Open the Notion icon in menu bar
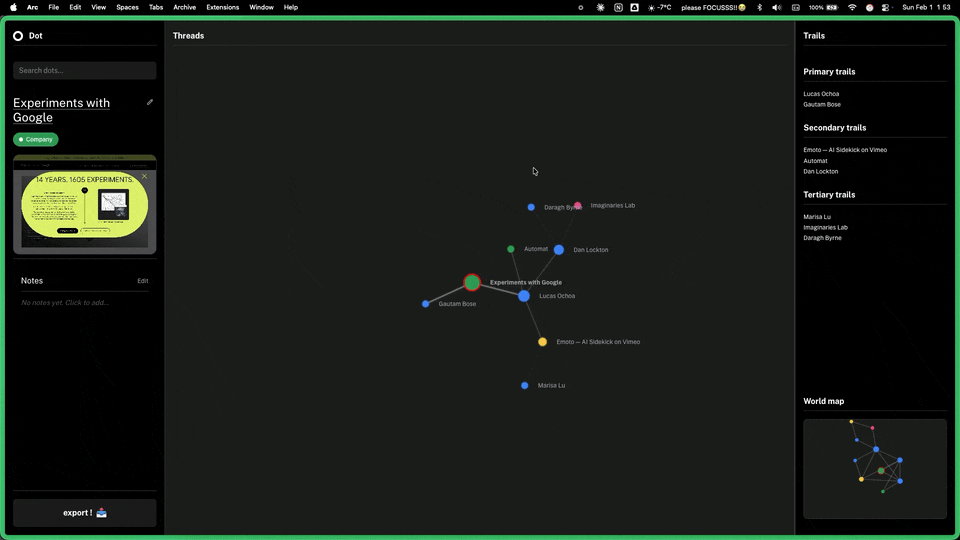The height and width of the screenshot is (540, 960). tap(618, 7)
